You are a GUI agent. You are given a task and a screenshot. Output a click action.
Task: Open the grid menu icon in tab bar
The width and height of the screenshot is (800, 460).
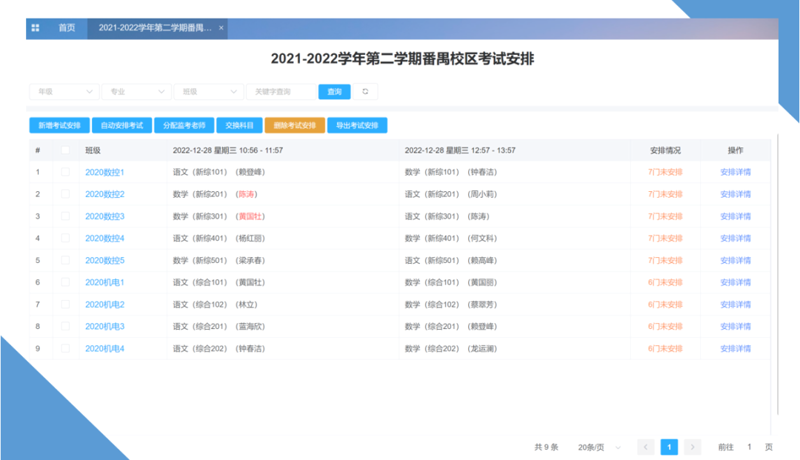35,28
